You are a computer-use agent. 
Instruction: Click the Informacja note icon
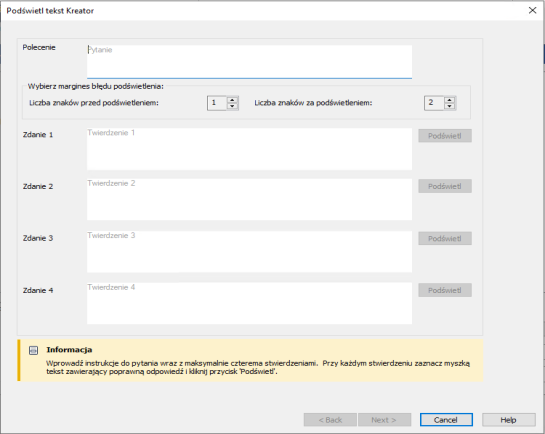pyautogui.click(x=33, y=350)
